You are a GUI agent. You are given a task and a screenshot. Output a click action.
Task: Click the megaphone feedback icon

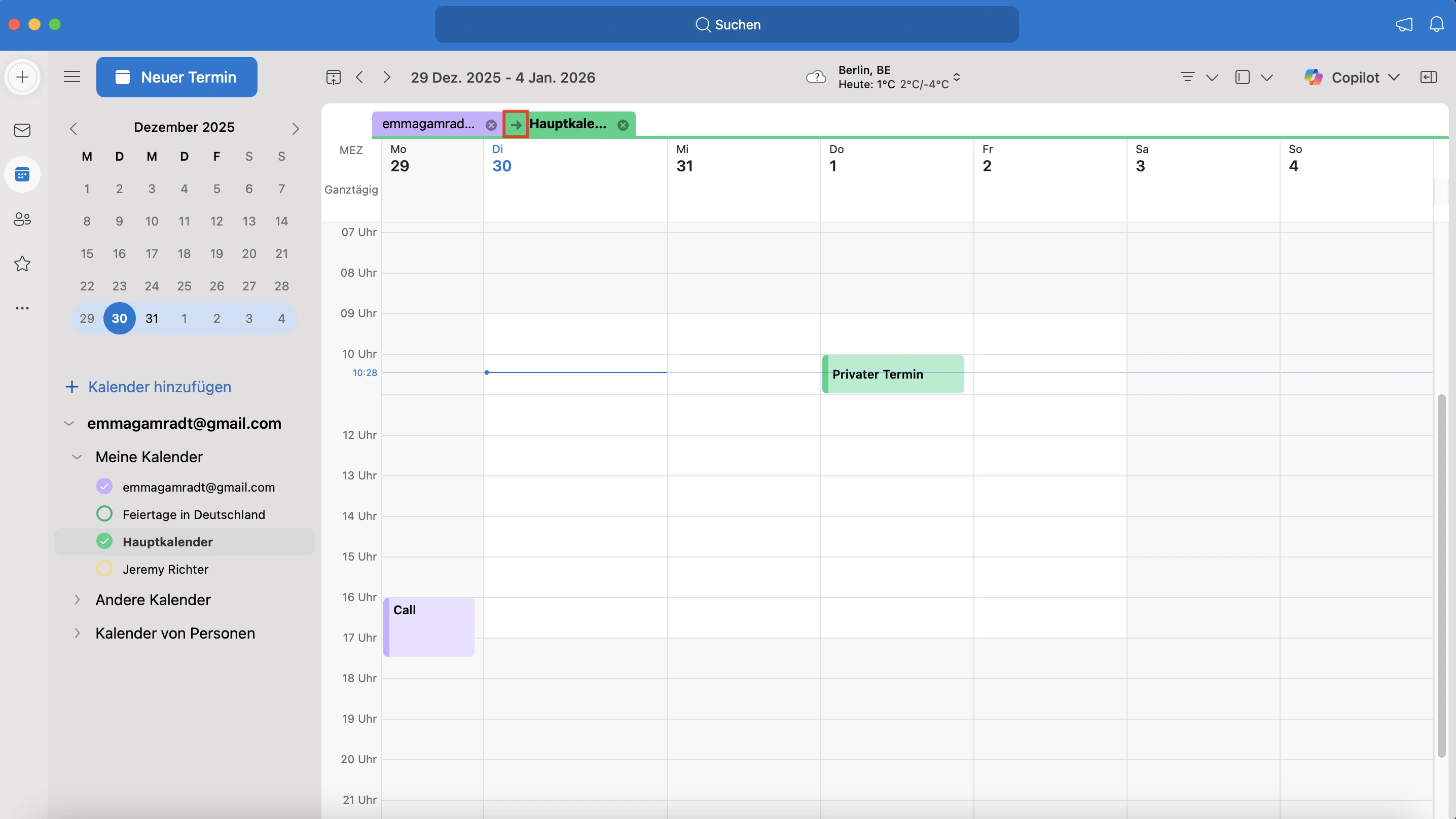(x=1404, y=24)
